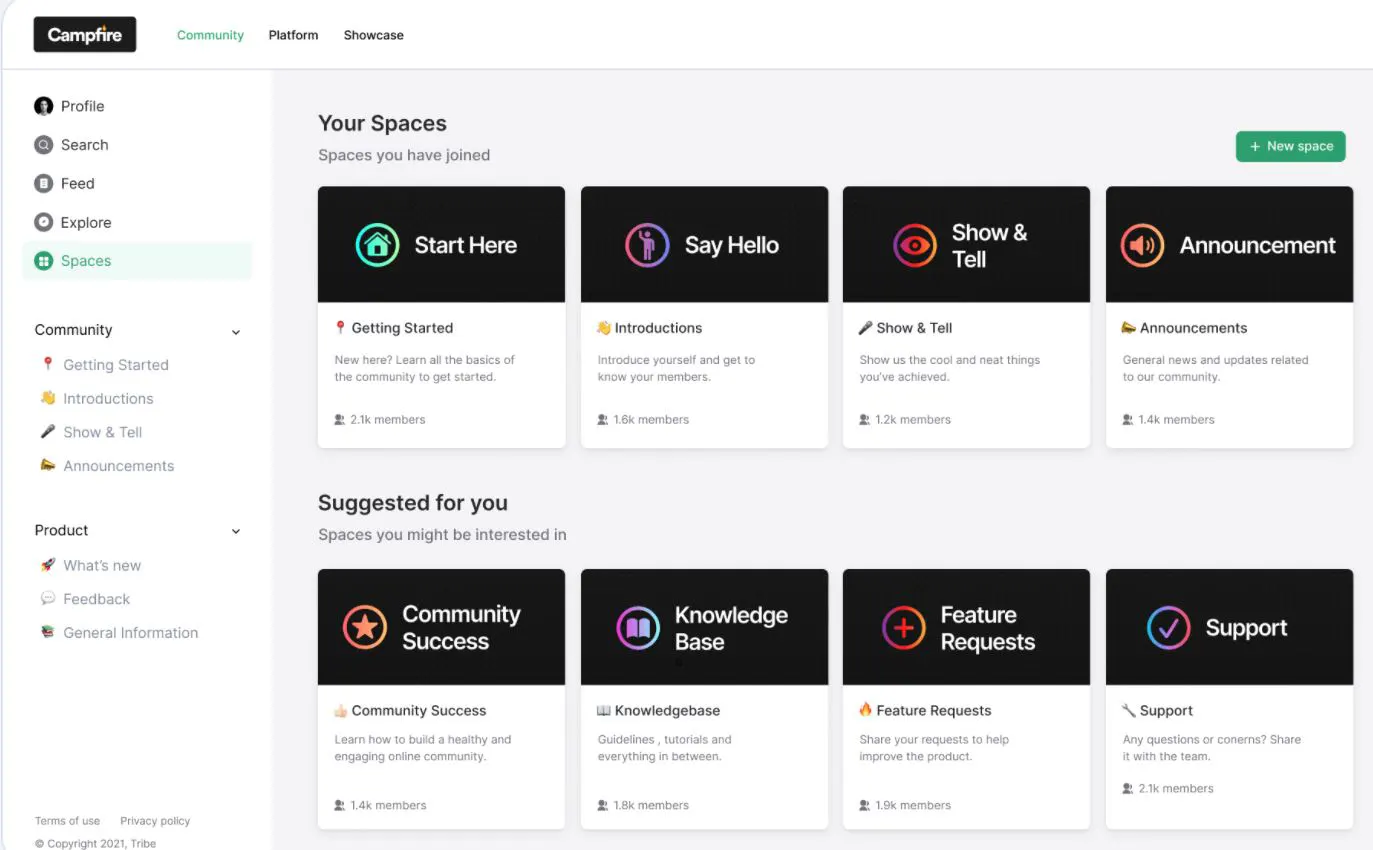Click the waving hand icon beside Introductions in sidebar
This screenshot has height=850, width=1373.
(47, 398)
